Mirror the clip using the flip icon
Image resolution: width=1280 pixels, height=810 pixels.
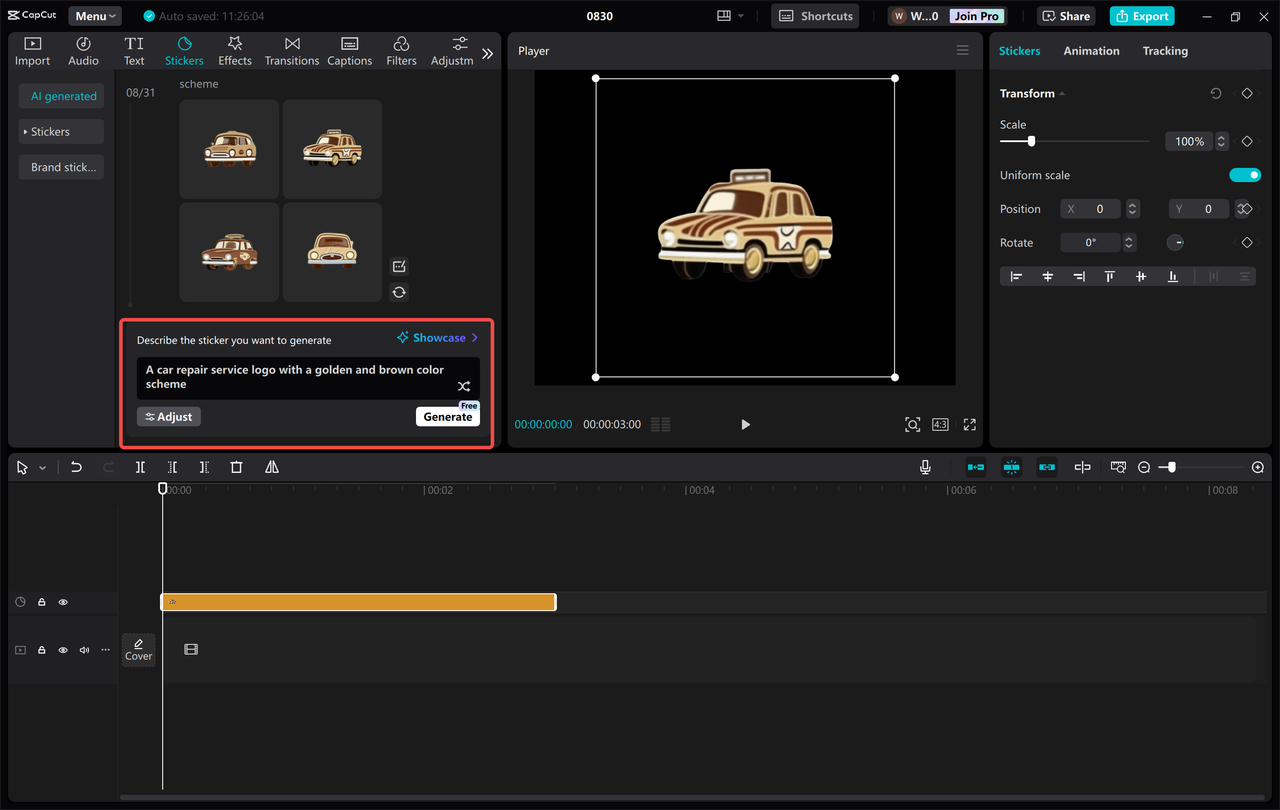point(270,466)
